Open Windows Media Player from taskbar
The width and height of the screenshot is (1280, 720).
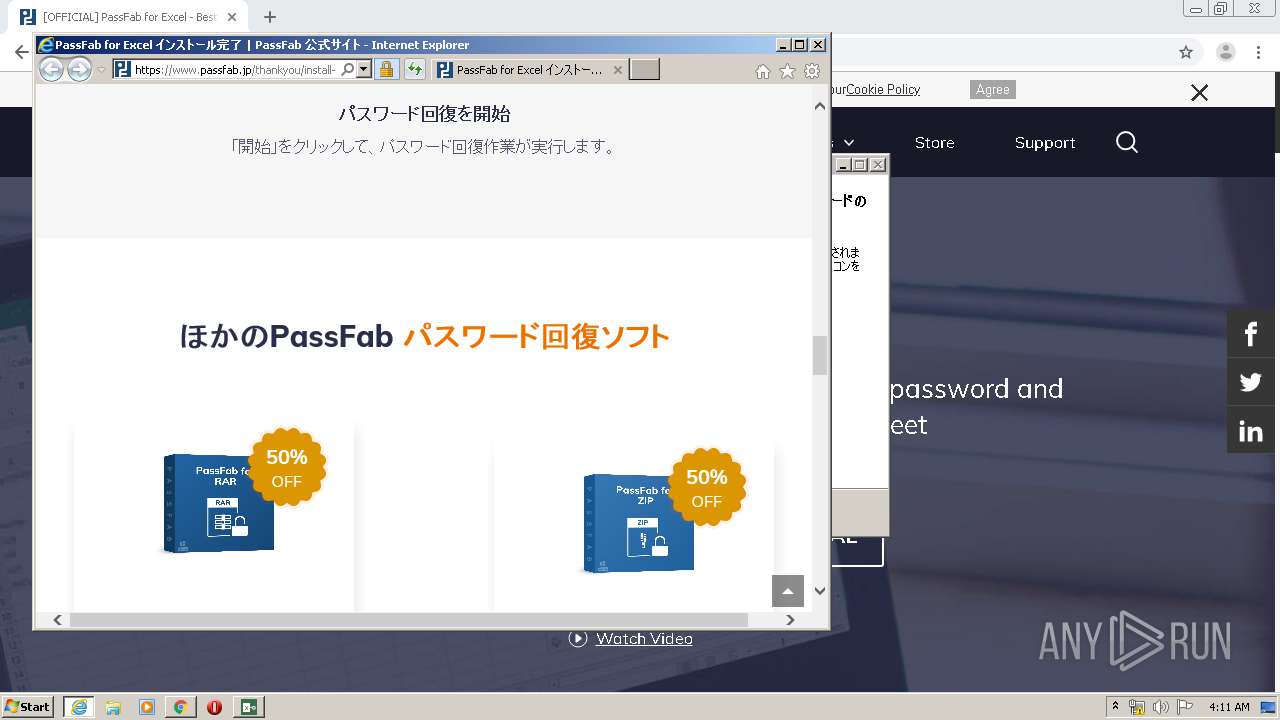147,707
